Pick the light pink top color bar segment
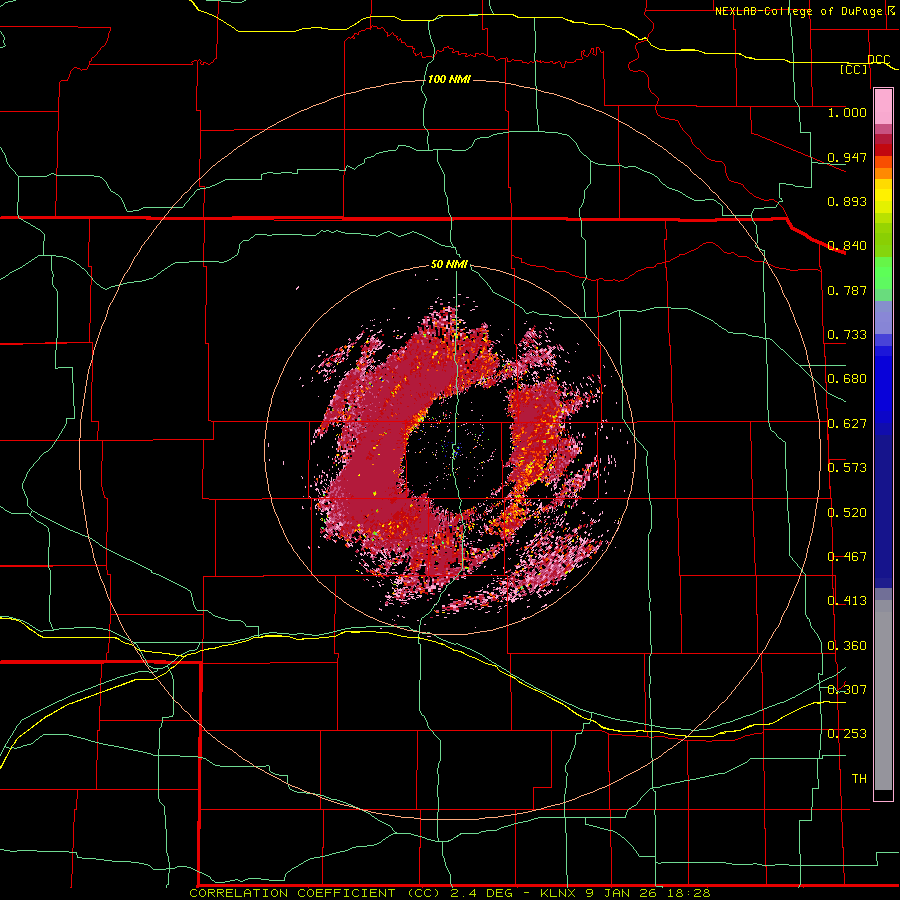The image size is (900, 900). click(883, 107)
